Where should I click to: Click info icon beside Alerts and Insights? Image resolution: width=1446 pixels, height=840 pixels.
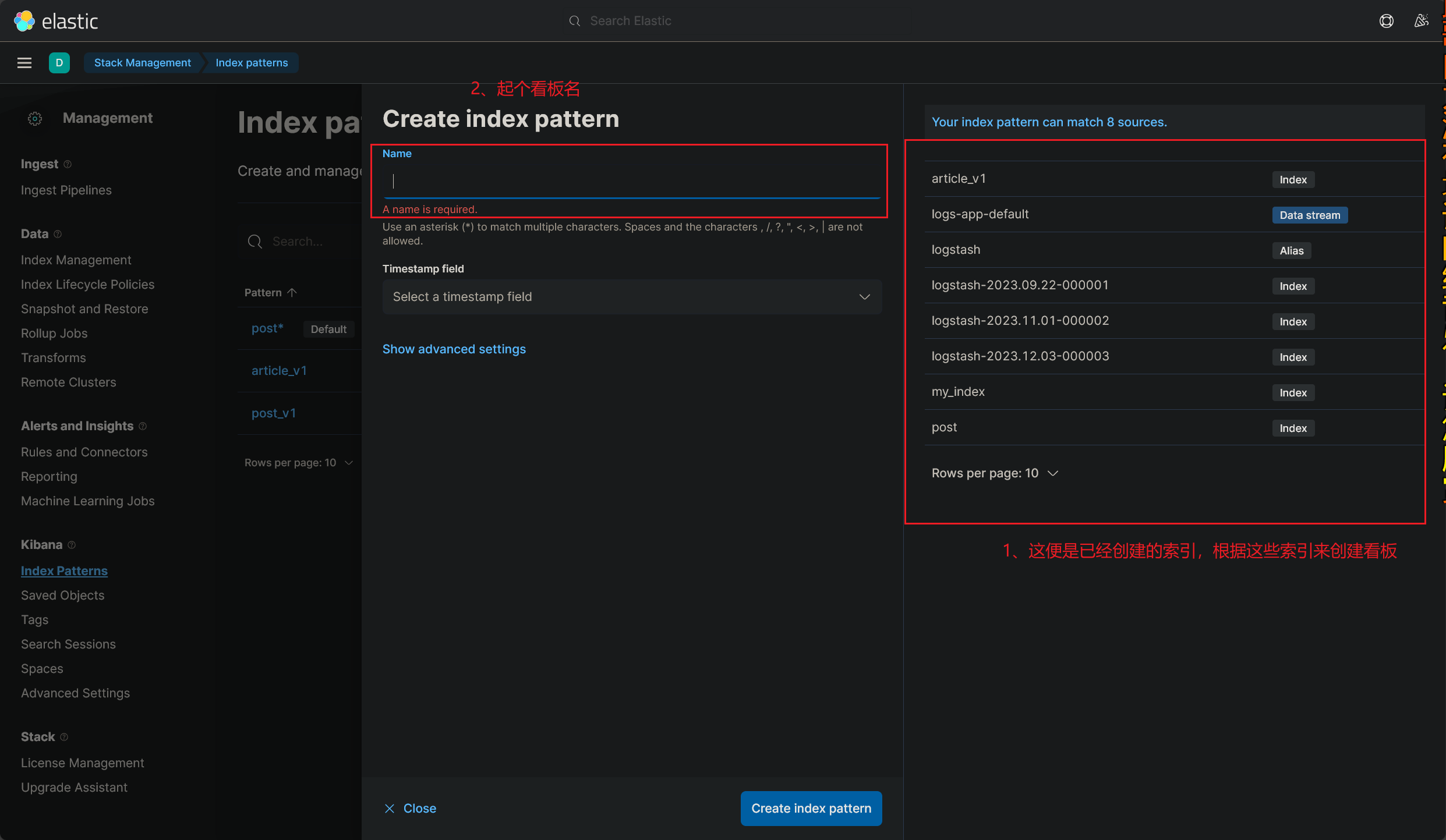click(143, 426)
